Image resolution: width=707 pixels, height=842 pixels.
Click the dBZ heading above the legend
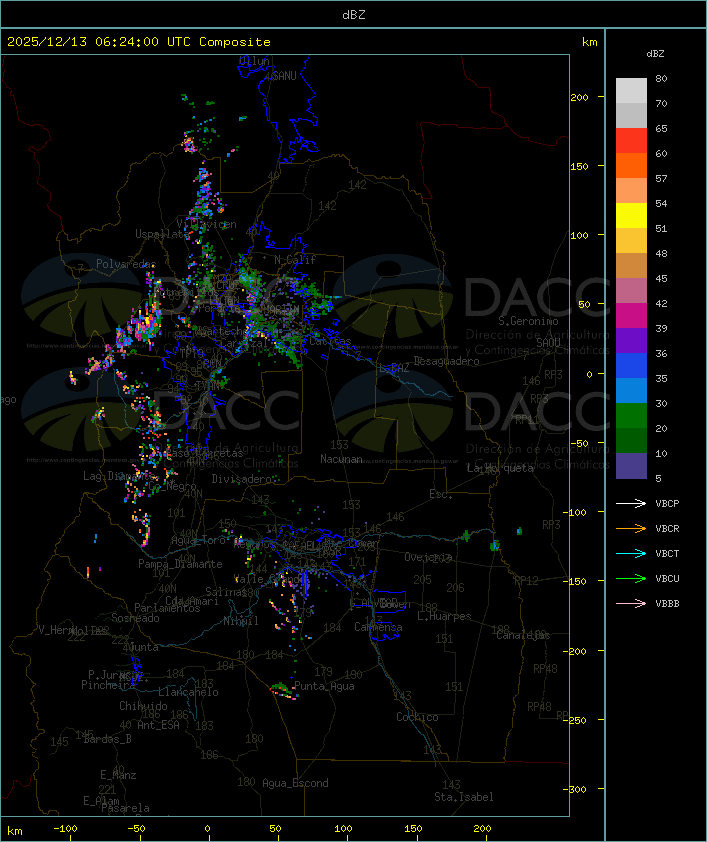pos(655,54)
